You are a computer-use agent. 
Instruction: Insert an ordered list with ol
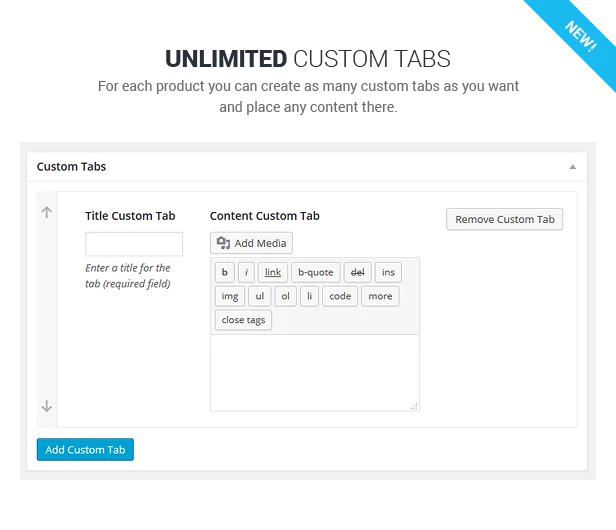click(286, 296)
